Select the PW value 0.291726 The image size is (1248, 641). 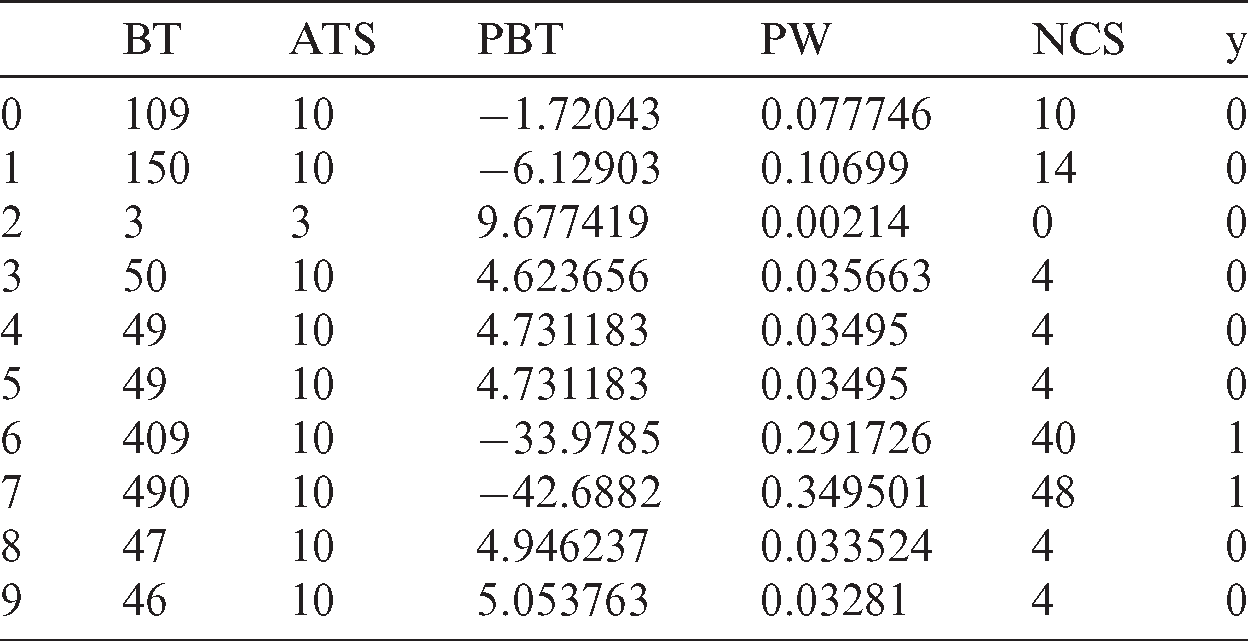pyautogui.click(x=845, y=440)
